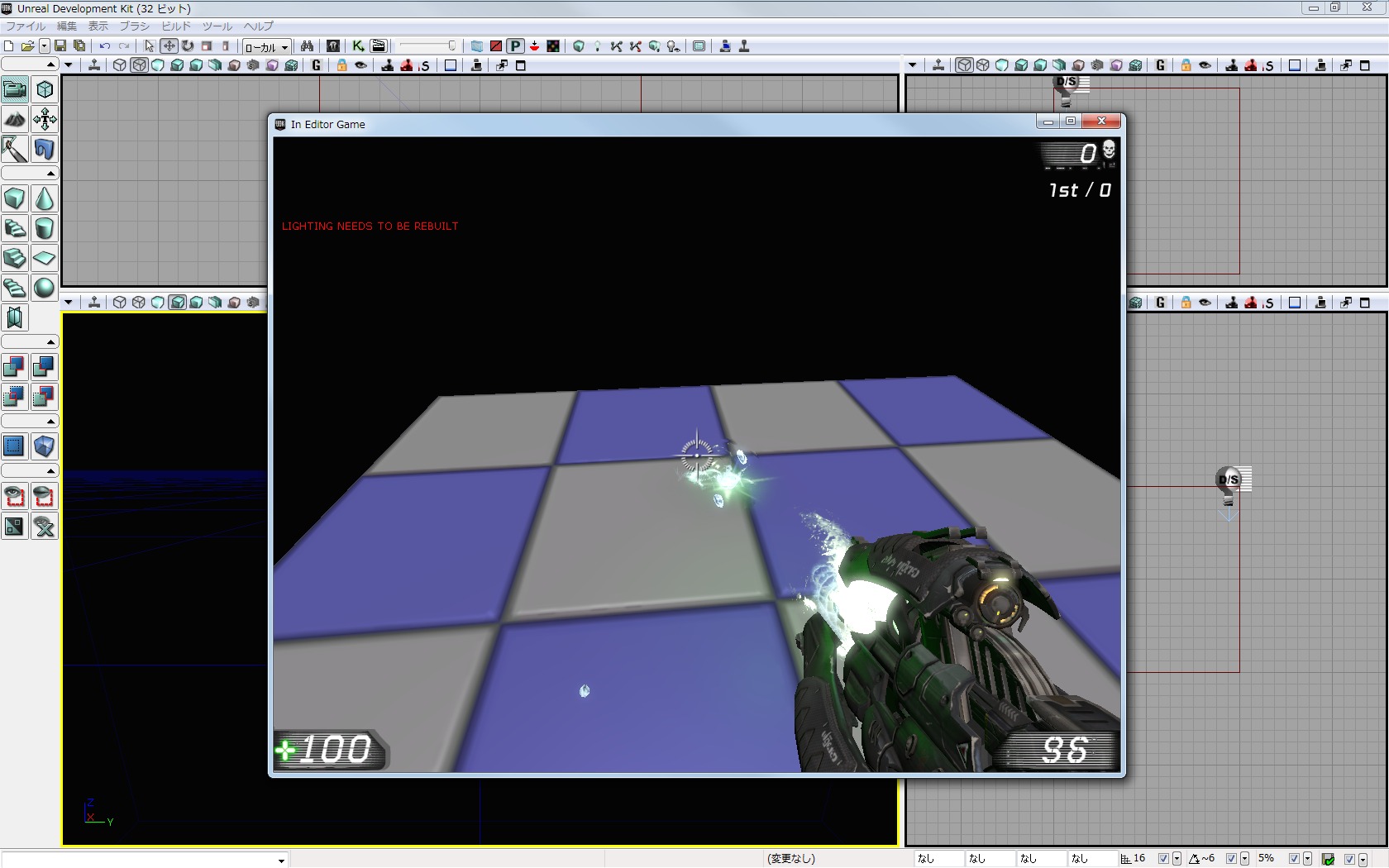Show selected actors only
The image size is (1389, 868).
[x=15, y=496]
